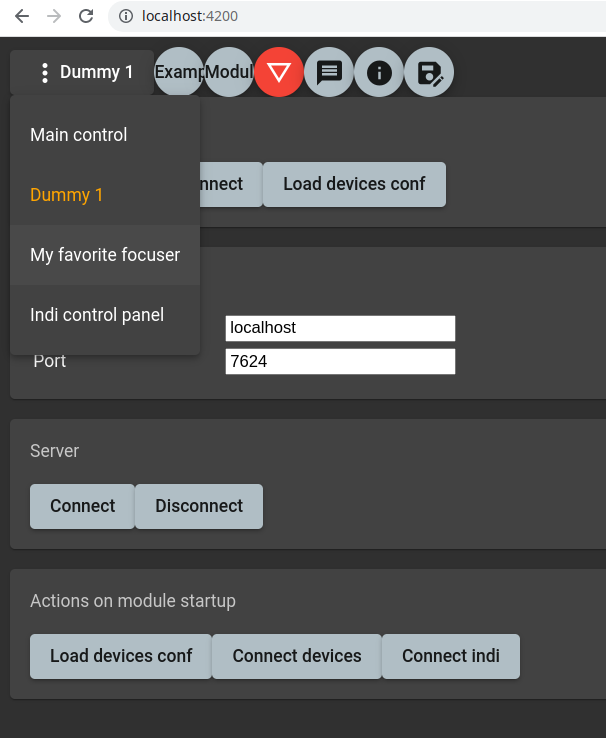Choose My favorite focuser menu entry
Image resolution: width=606 pixels, height=738 pixels.
point(105,255)
